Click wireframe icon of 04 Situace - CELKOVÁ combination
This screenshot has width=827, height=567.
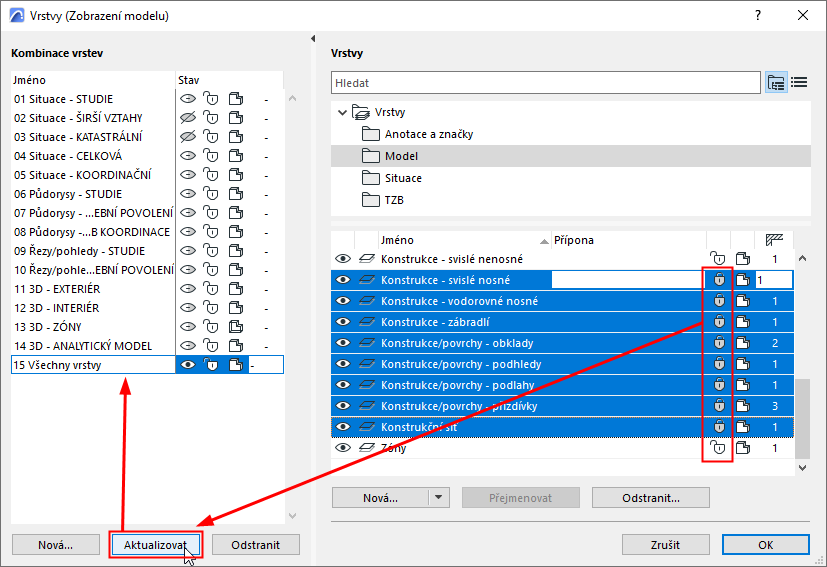tap(236, 156)
